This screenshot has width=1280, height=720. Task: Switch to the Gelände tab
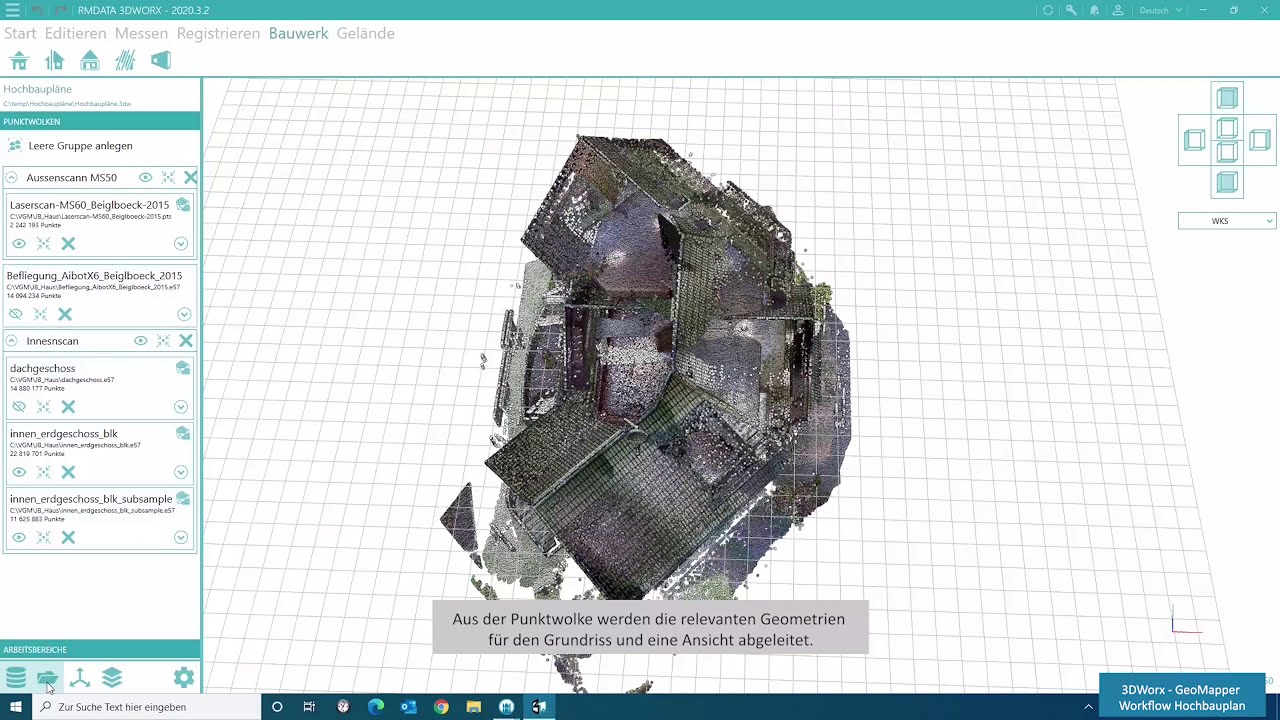tap(365, 33)
